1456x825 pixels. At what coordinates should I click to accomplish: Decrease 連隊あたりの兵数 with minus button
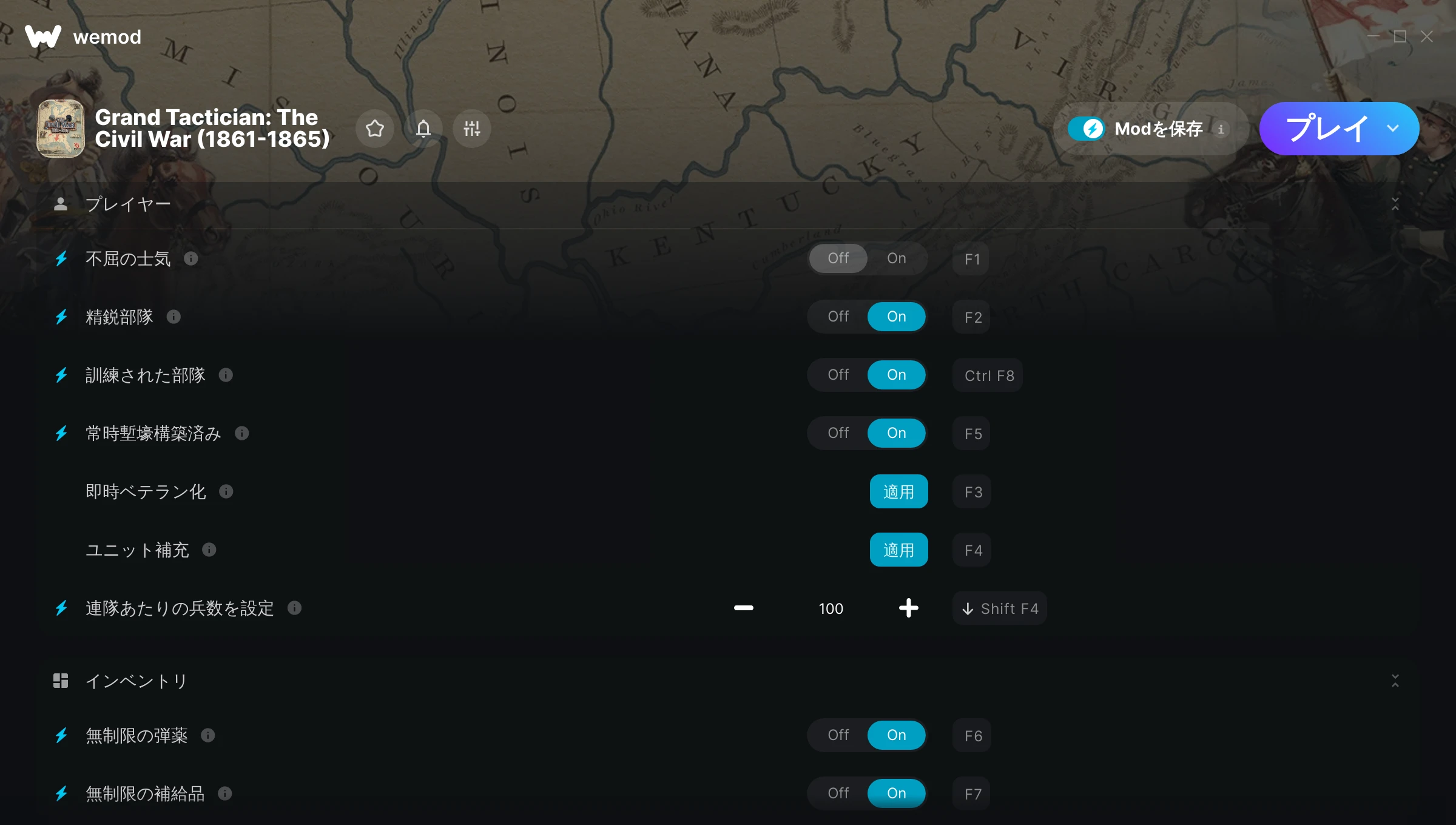click(744, 608)
